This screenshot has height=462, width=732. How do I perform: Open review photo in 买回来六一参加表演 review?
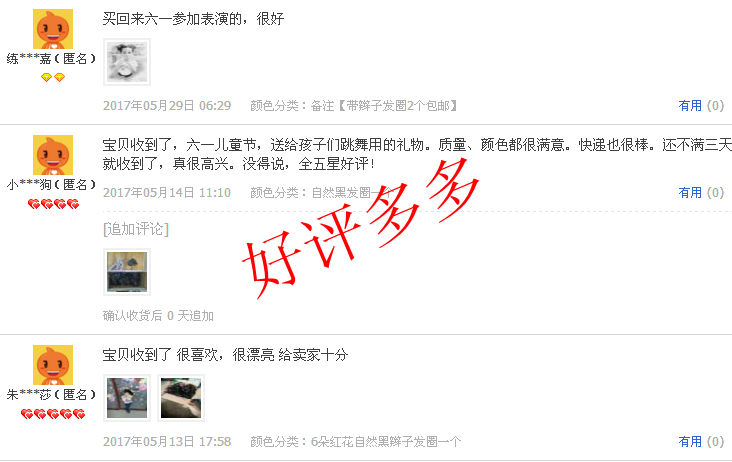(127, 62)
